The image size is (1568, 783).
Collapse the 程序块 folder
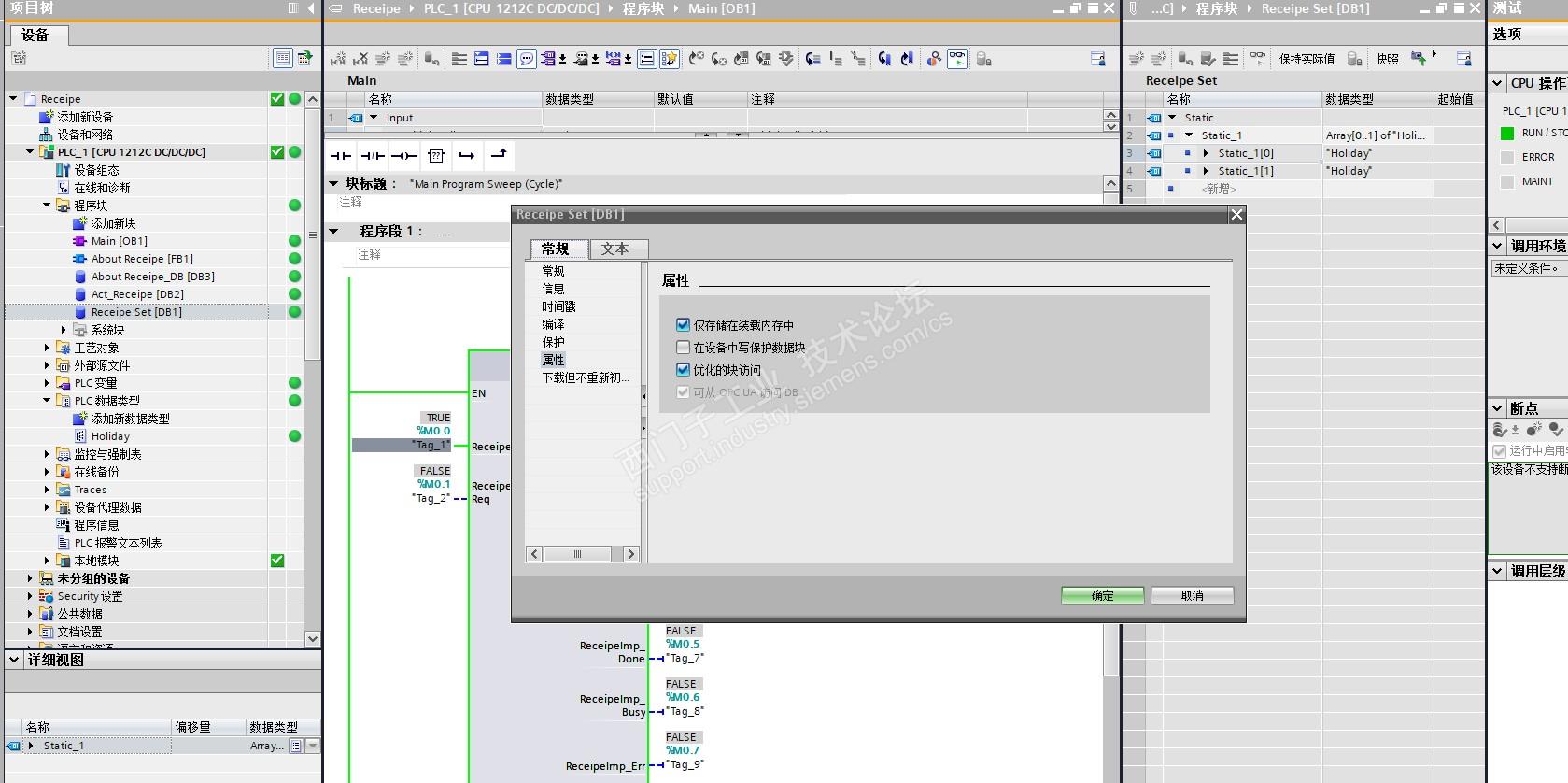point(47,205)
